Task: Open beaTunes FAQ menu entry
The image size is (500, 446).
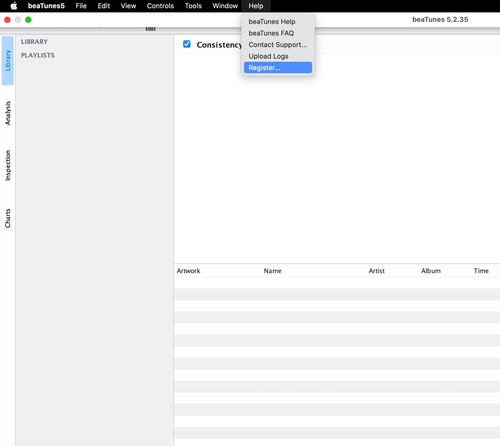Action: [x=278, y=33]
